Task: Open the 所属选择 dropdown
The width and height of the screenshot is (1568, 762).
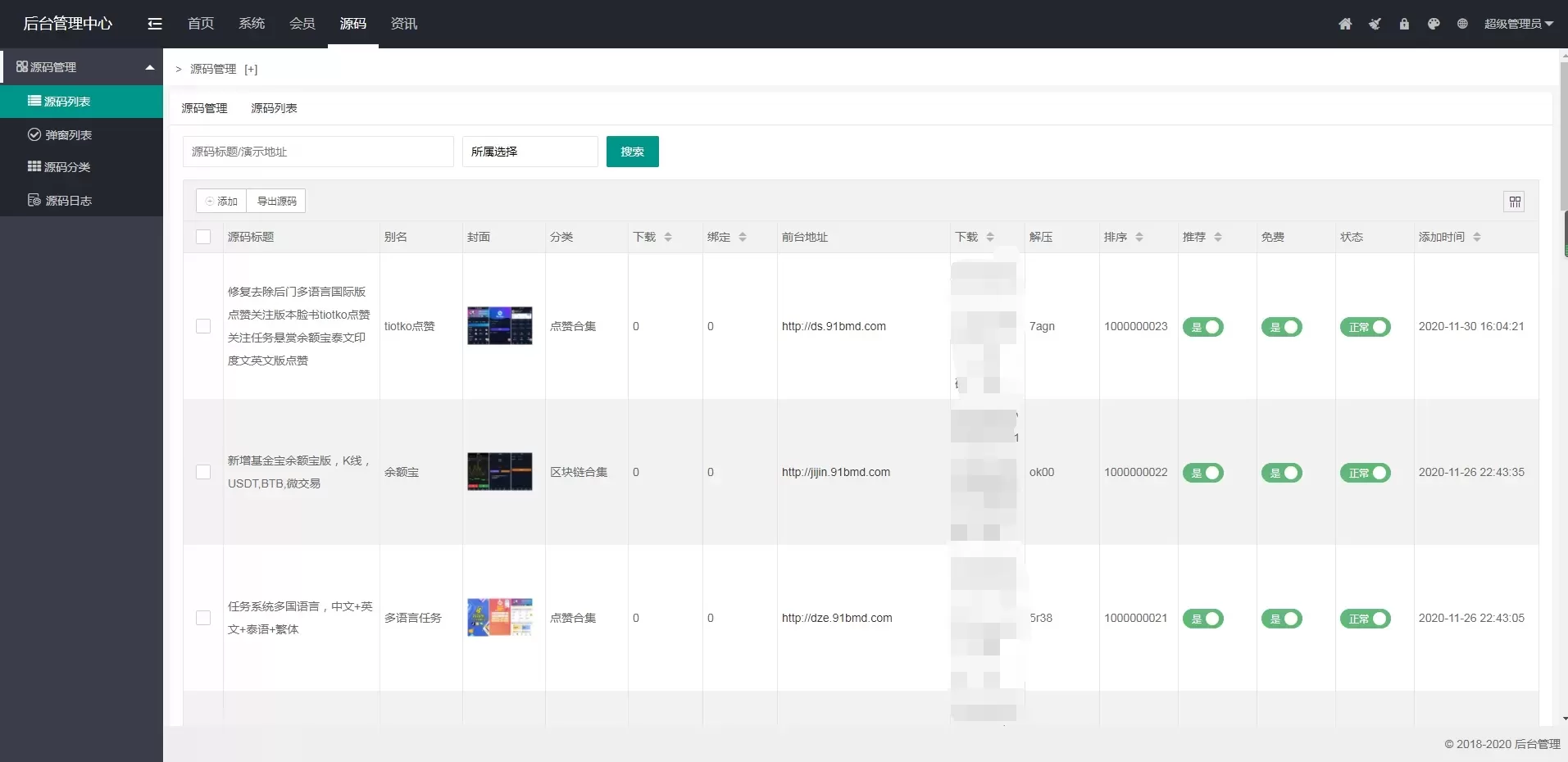Action: pos(529,152)
